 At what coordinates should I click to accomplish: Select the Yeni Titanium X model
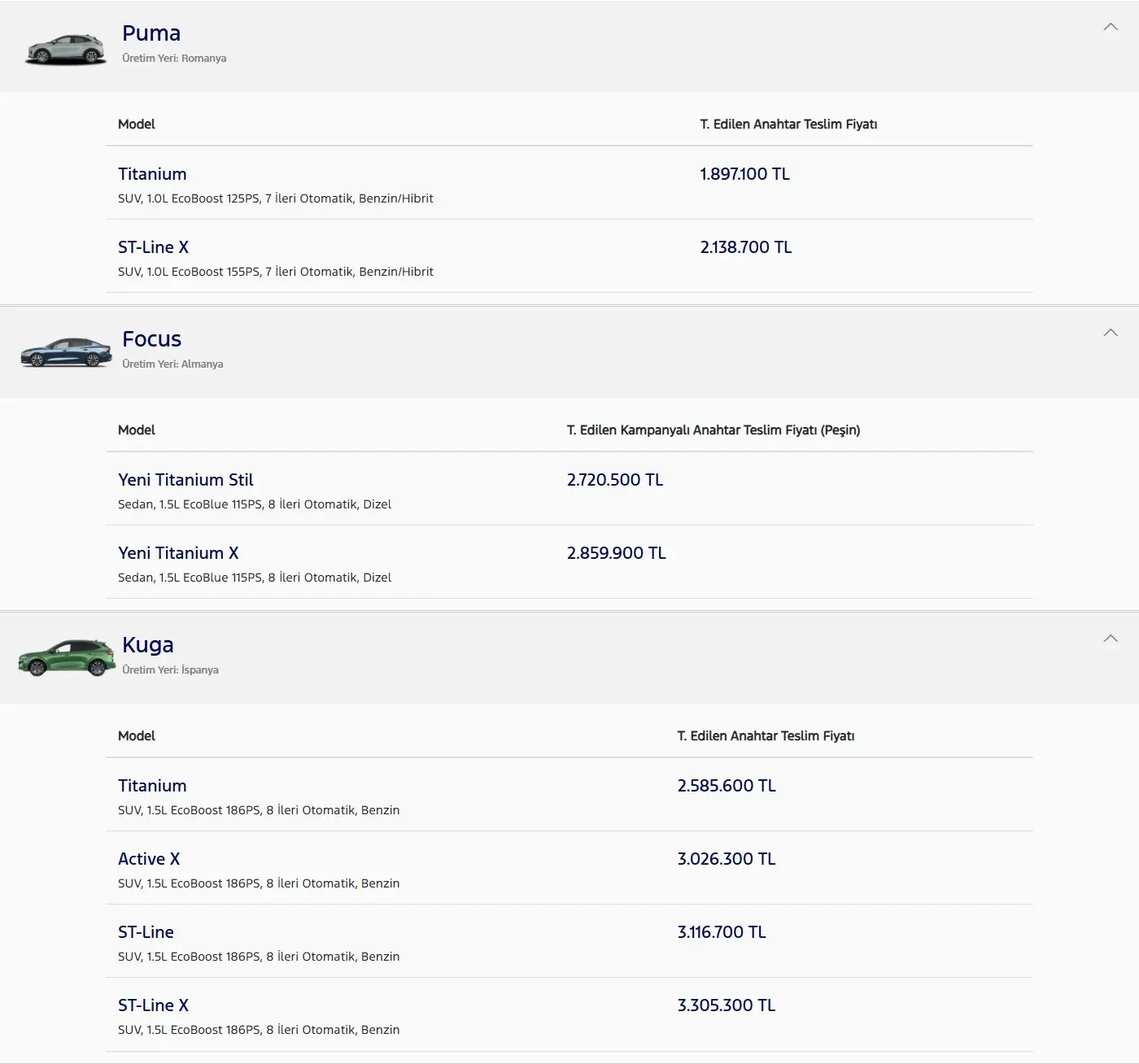(x=178, y=553)
